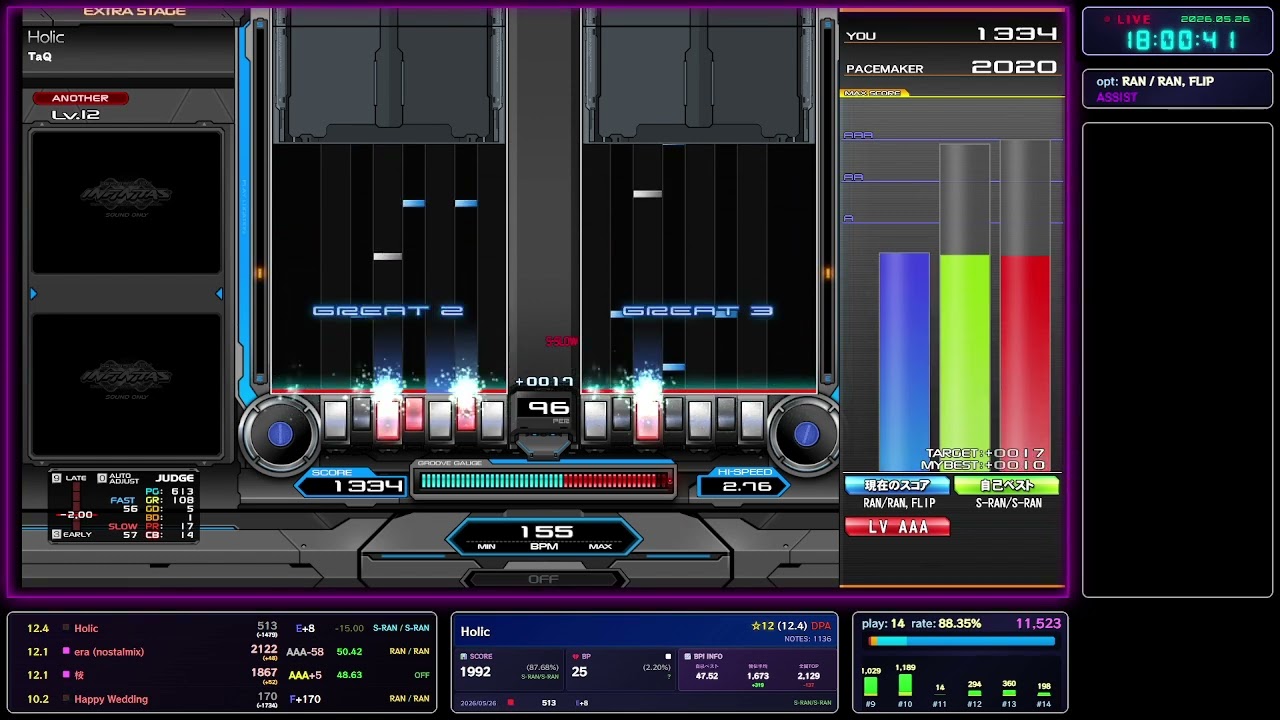The height and width of the screenshot is (720, 1280).
Task: Click the play rate progress bar
Action: pyautogui.click(x=962, y=641)
